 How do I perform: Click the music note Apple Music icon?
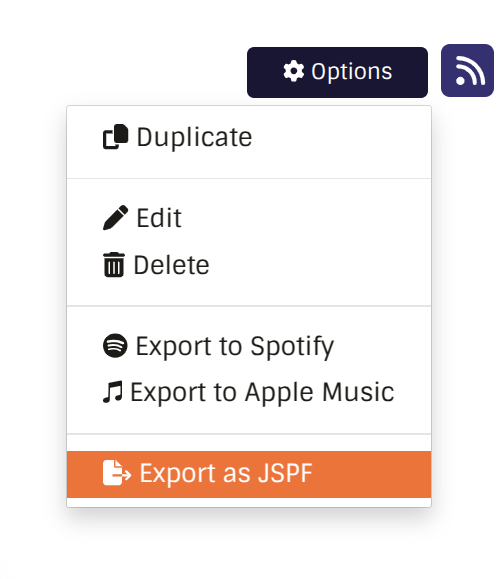pos(113,392)
